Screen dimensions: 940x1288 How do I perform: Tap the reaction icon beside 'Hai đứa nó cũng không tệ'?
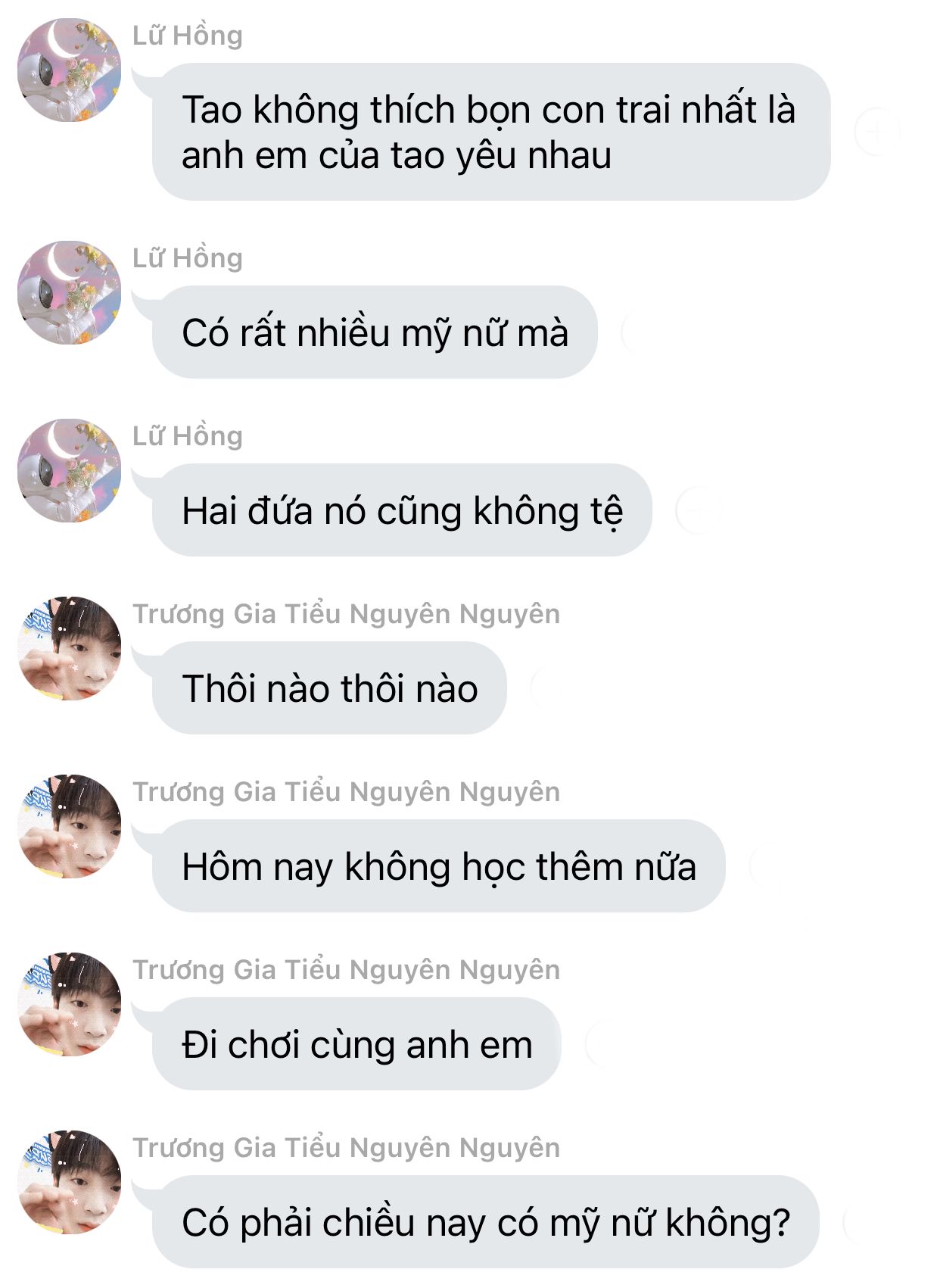[x=697, y=510]
